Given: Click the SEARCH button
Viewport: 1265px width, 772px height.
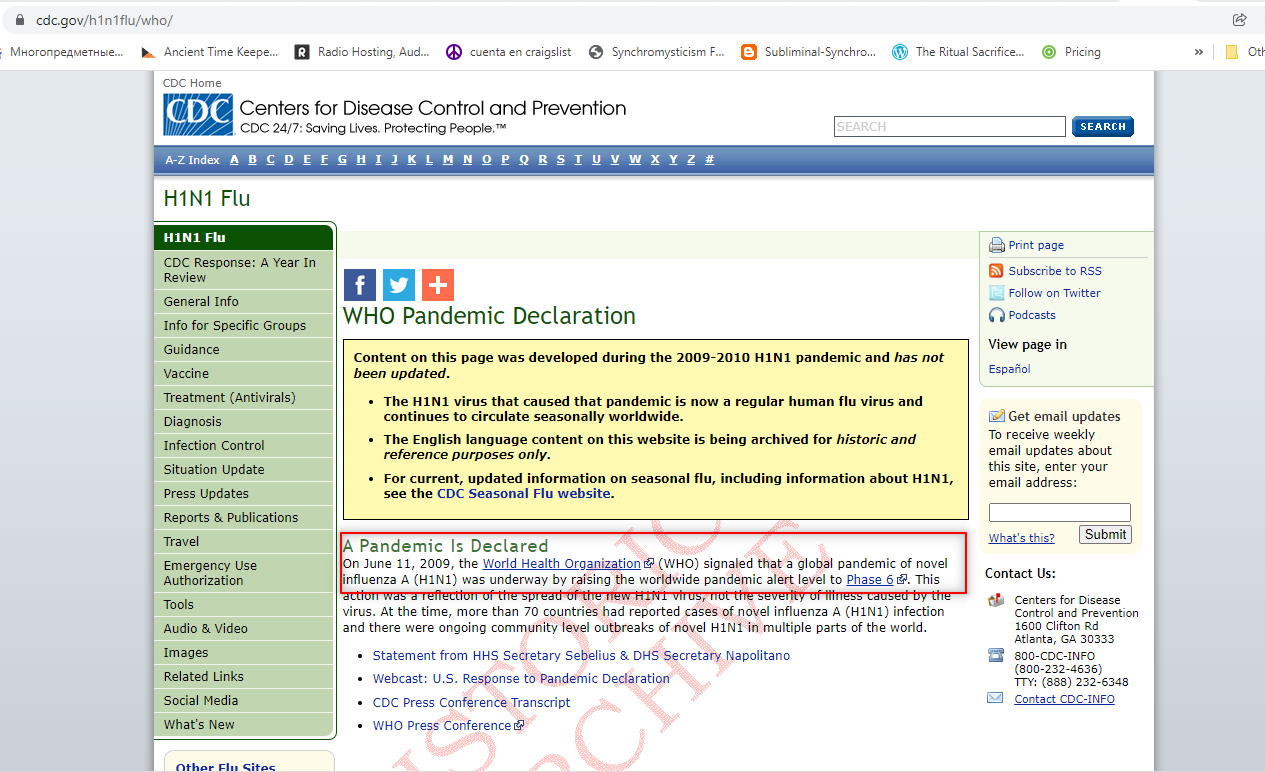Looking at the screenshot, I should pyautogui.click(x=1103, y=127).
